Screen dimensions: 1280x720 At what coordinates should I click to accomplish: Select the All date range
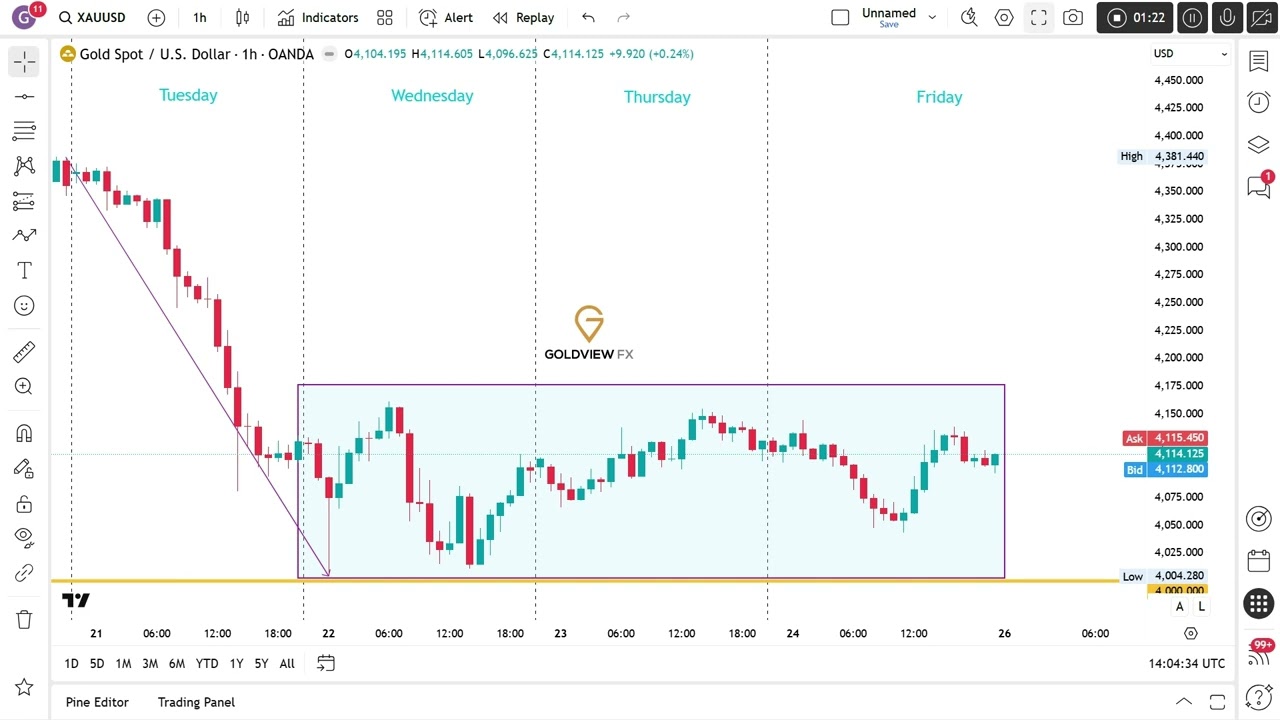[x=287, y=664]
